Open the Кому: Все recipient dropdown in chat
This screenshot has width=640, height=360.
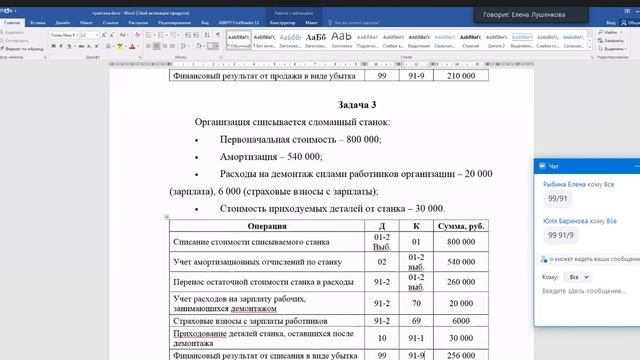point(578,277)
